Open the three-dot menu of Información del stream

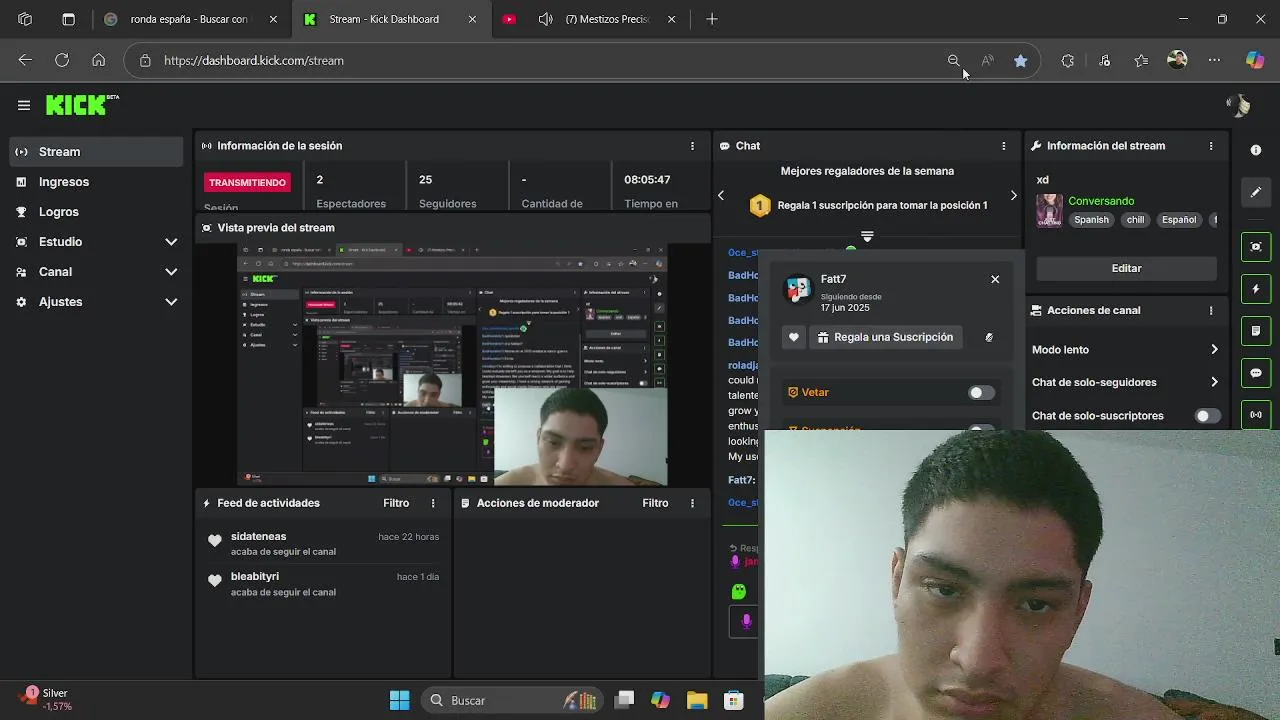point(1211,146)
